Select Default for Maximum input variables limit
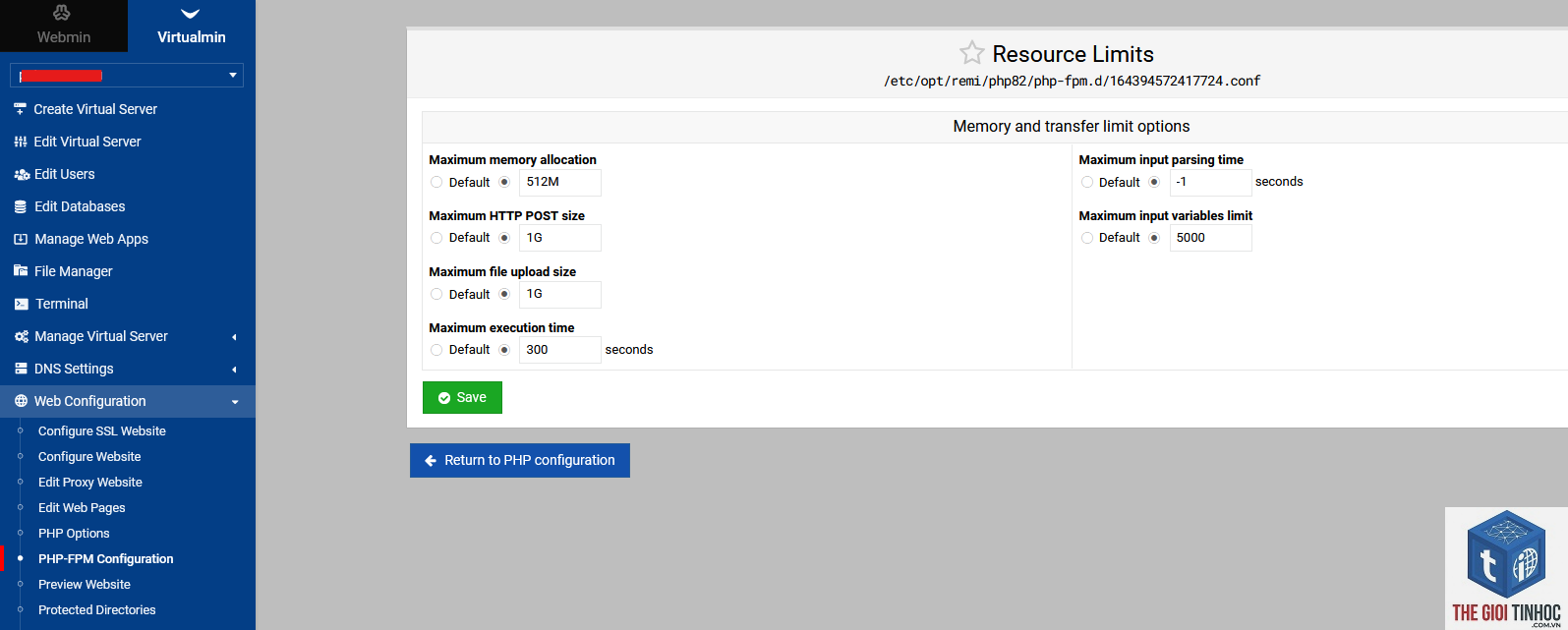Viewport: 1568px width, 630px height. click(x=1086, y=238)
